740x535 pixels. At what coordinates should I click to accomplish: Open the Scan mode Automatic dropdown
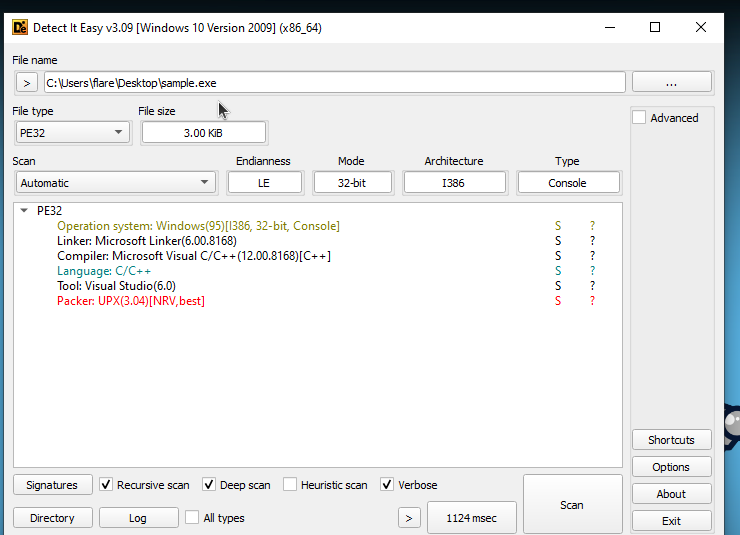tap(116, 183)
